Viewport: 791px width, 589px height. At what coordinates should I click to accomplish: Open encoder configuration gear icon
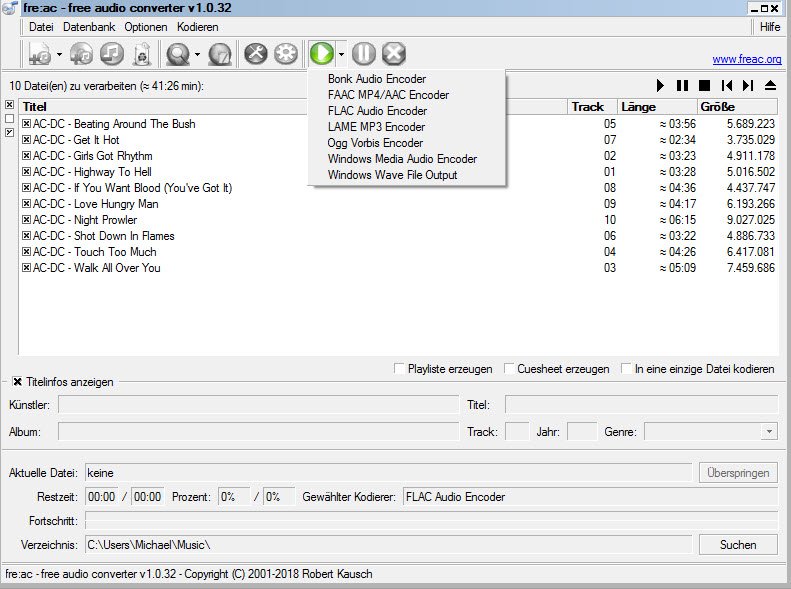click(x=286, y=54)
